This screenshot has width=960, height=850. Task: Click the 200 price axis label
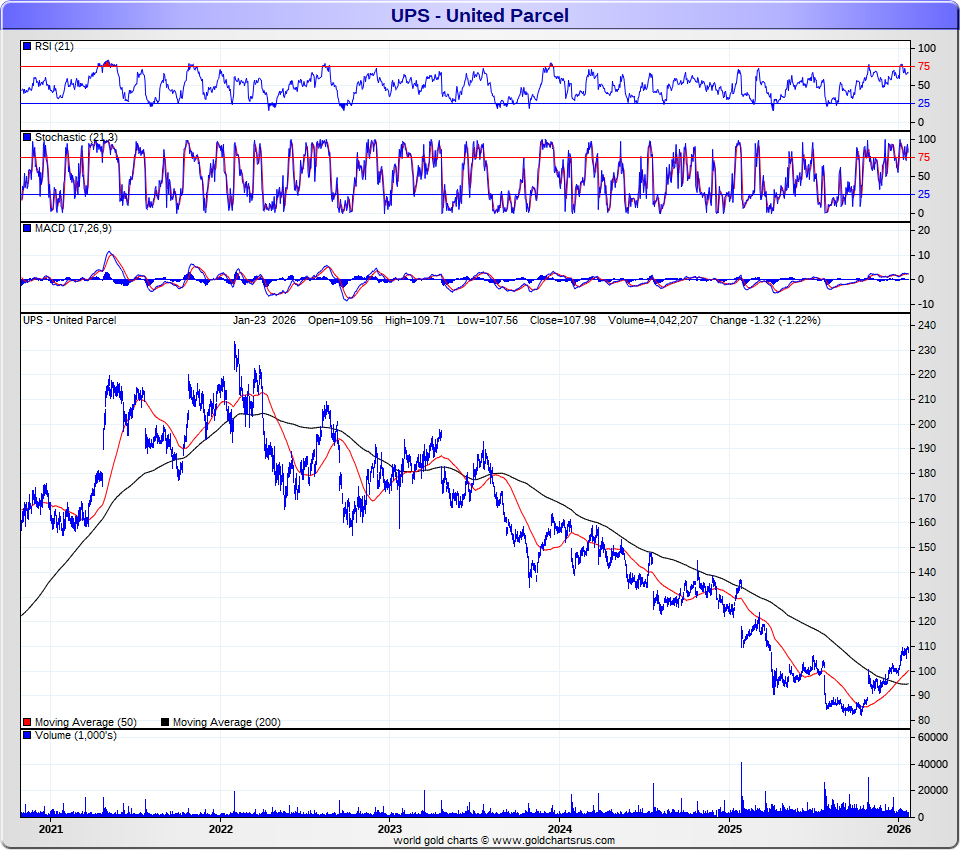[x=927, y=424]
